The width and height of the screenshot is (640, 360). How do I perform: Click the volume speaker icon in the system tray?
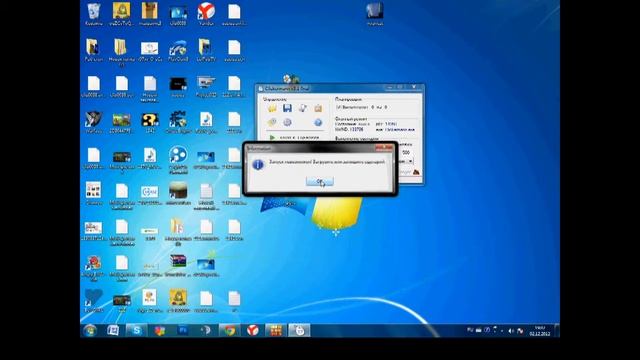(511, 331)
